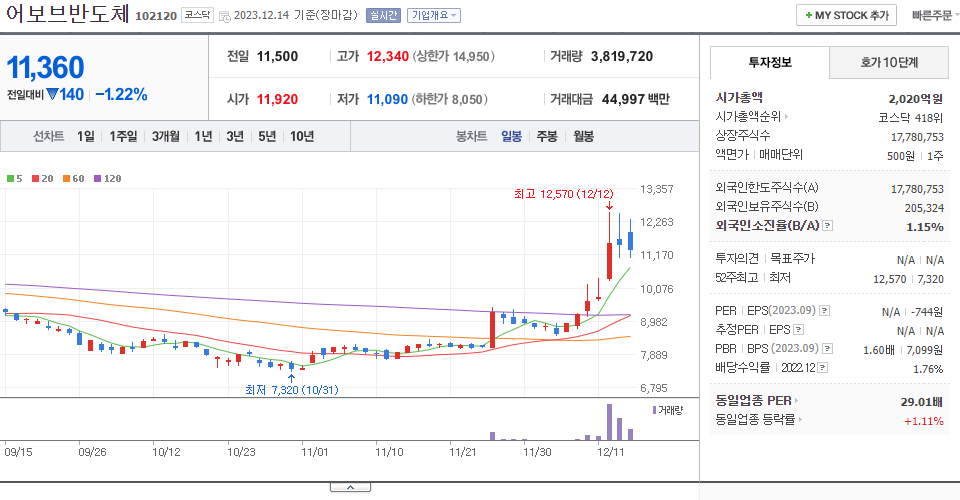Select the 5년 line chart period

point(267,136)
